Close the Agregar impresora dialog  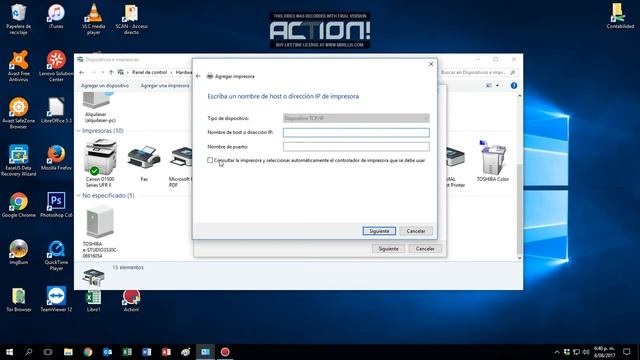tap(431, 64)
